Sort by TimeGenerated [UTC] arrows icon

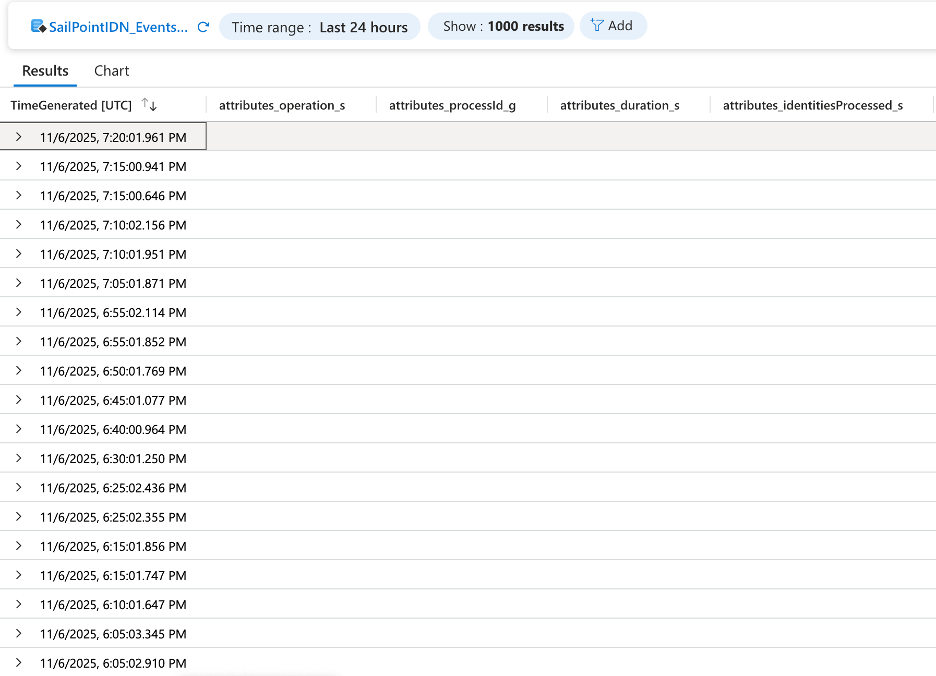coord(149,105)
